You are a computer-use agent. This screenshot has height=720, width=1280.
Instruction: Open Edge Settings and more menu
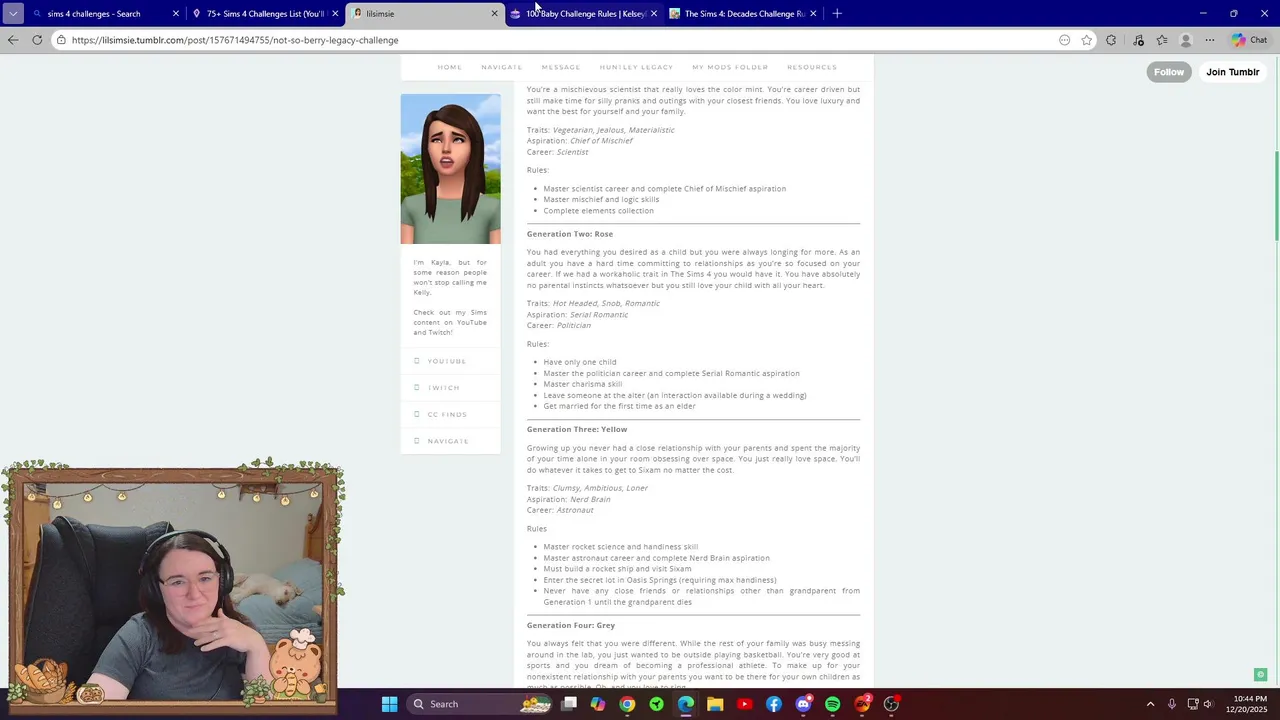coord(1210,40)
